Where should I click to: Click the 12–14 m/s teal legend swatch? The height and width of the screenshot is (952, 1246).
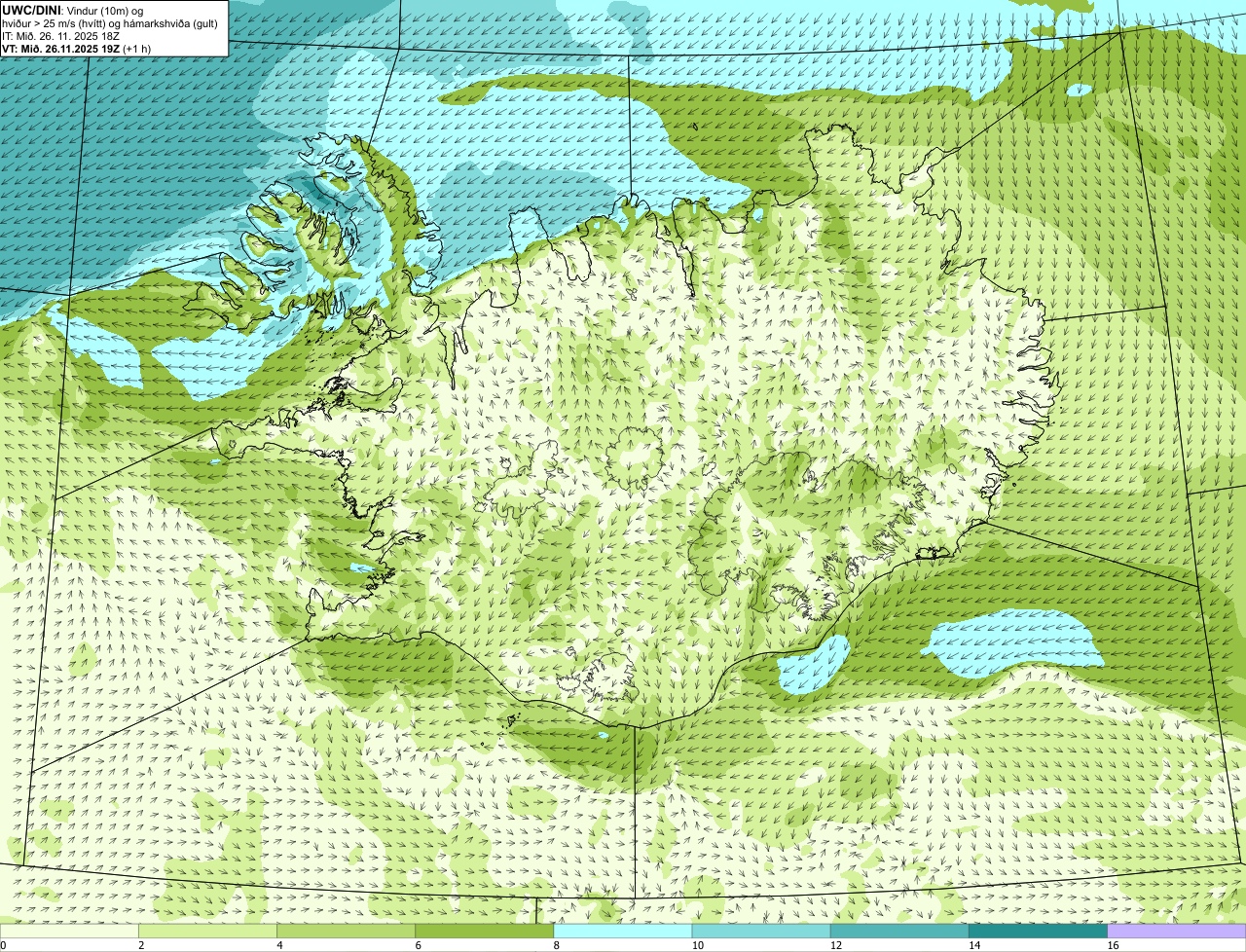tap(899, 931)
